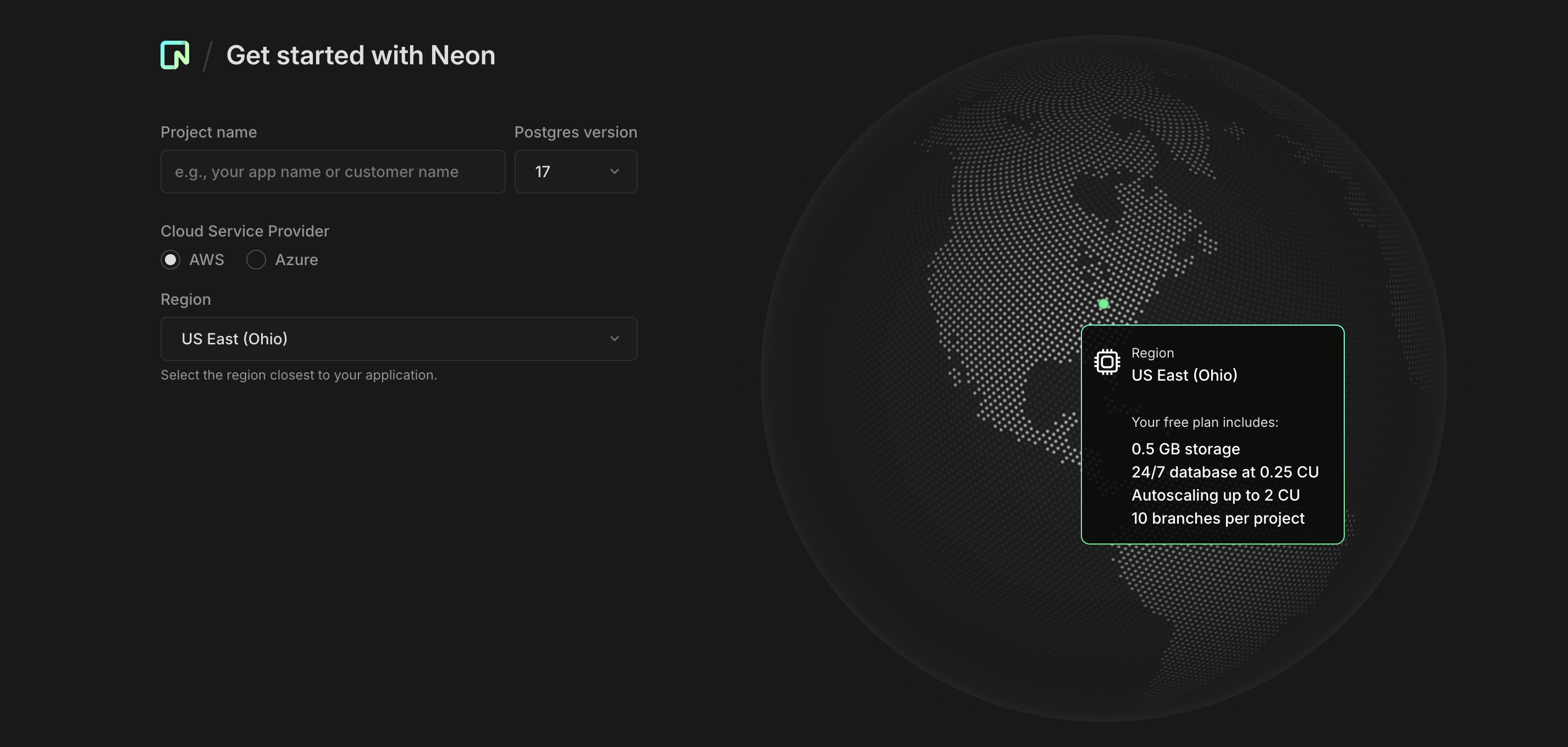Click 'Autoscaling up to 2 CU' line
Screen dimensions: 1568x747
(x=1216, y=495)
